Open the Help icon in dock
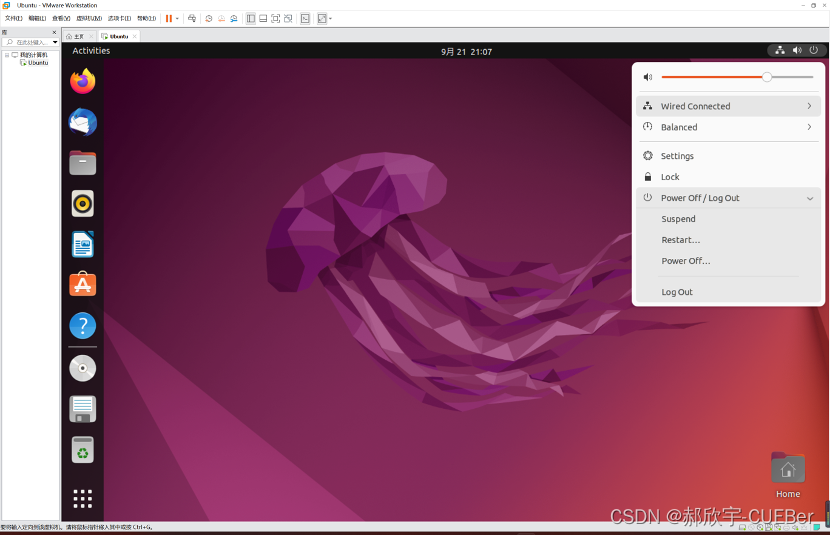 (83, 326)
